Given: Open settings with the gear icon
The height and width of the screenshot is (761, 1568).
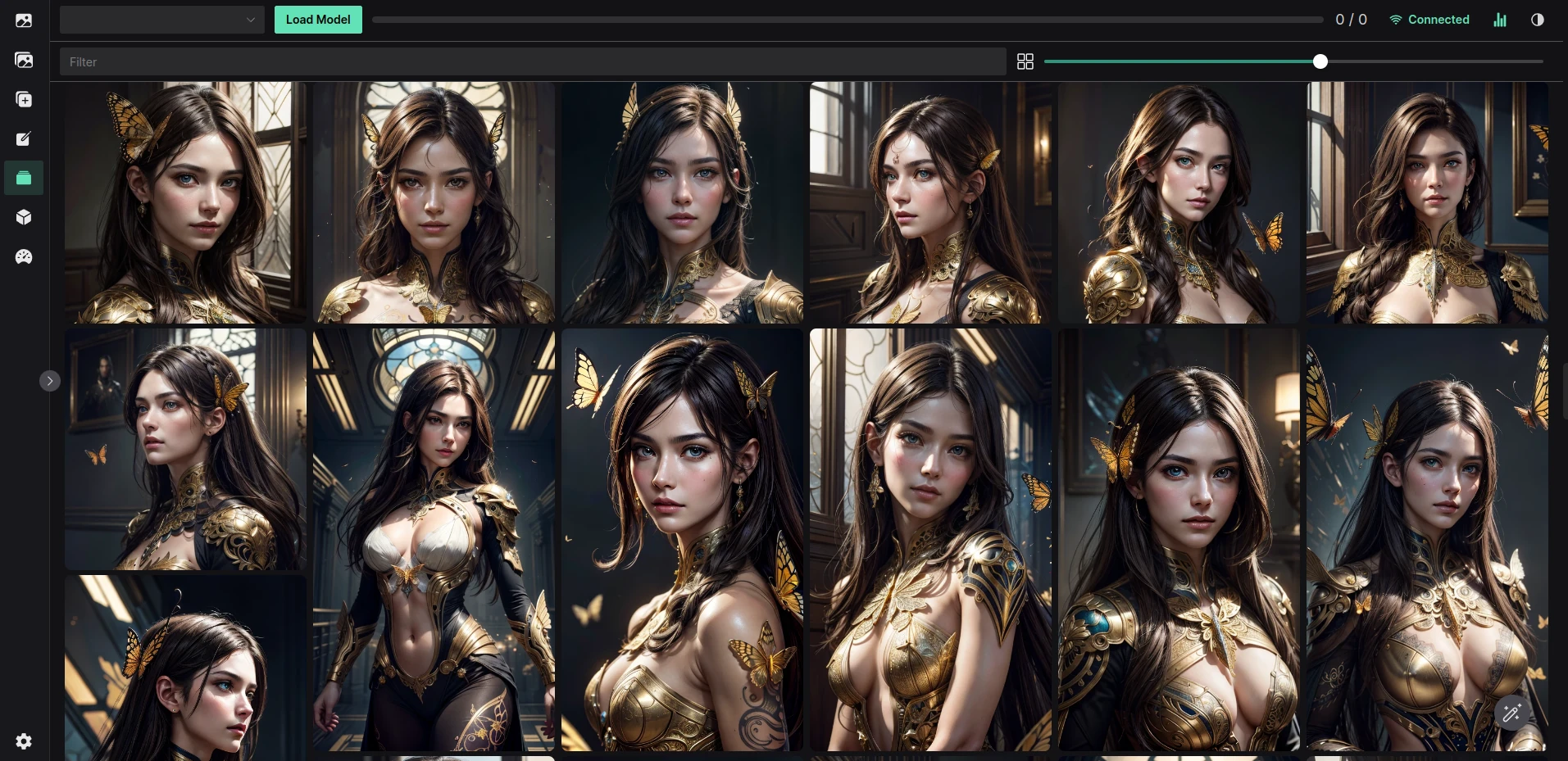Looking at the screenshot, I should click(x=24, y=741).
